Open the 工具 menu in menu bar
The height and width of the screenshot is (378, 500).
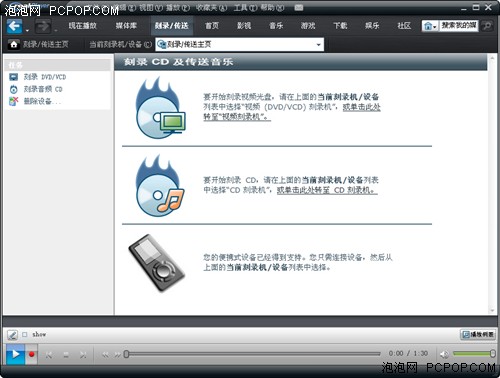245,7
